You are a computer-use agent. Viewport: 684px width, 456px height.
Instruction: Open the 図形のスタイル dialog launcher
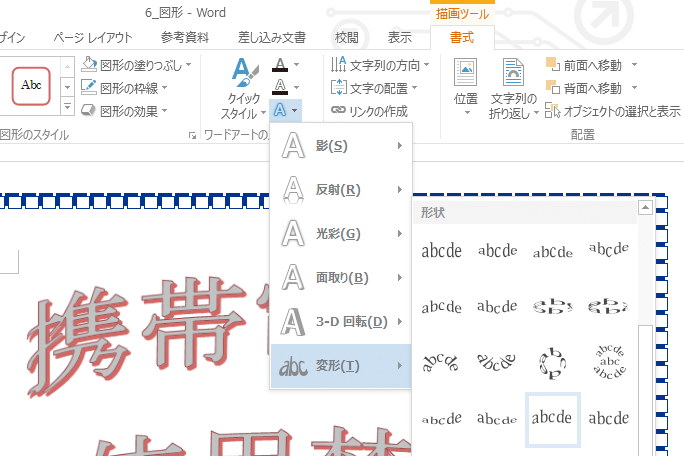(192, 136)
